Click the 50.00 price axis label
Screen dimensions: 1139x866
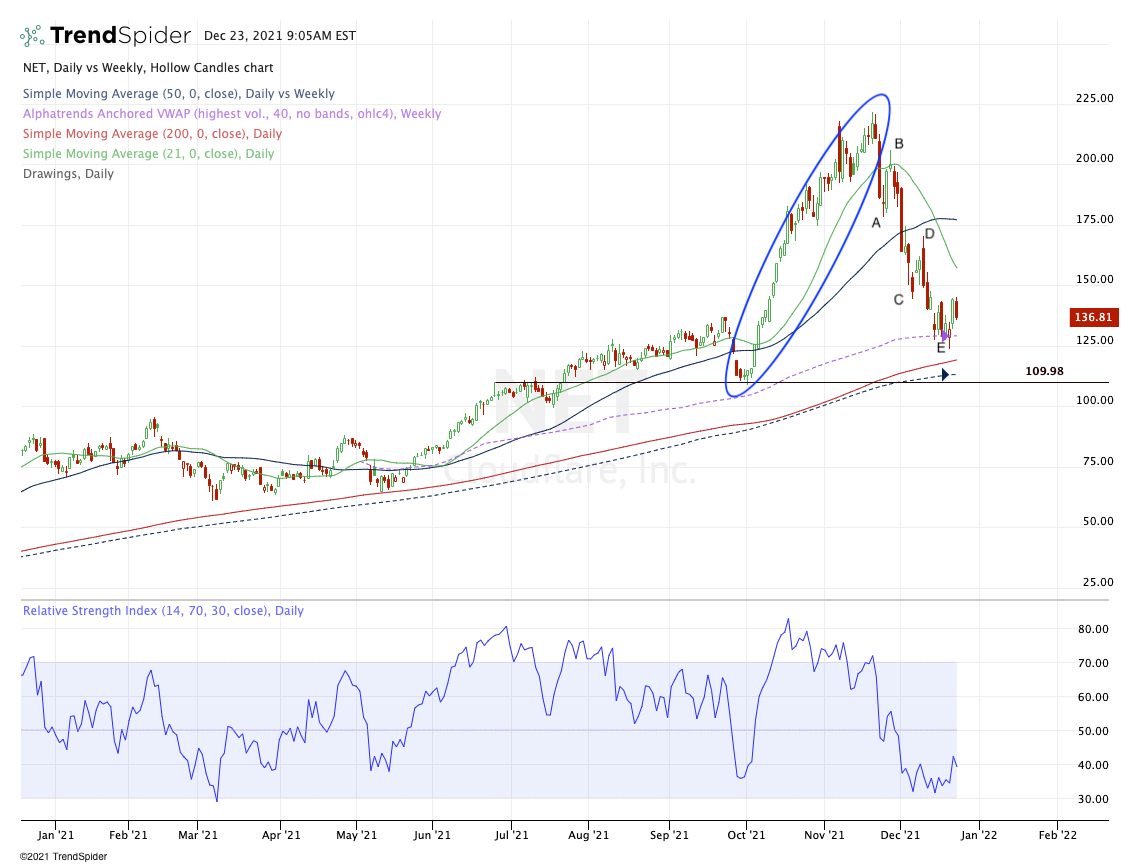pos(1098,521)
